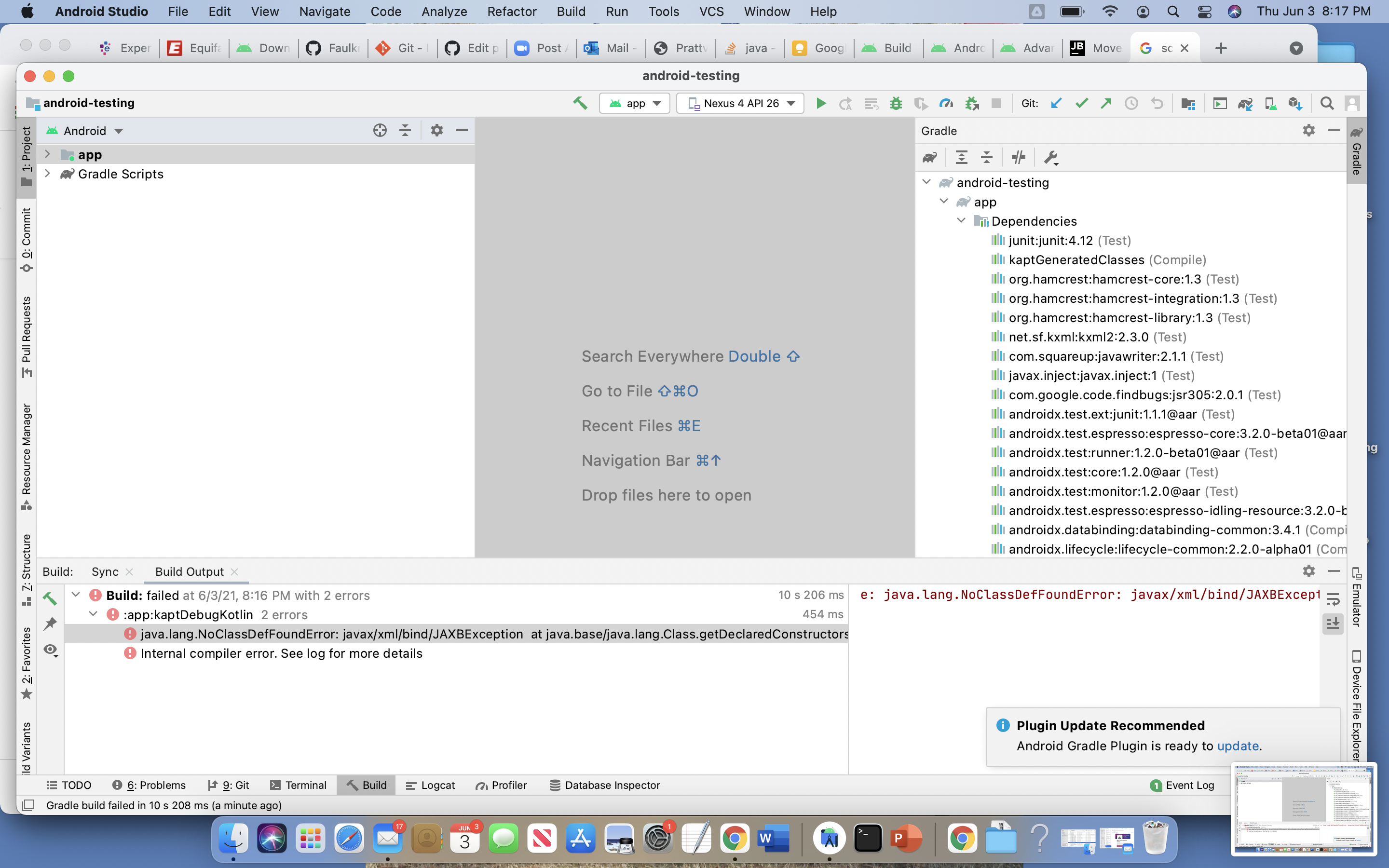Open the Nexus 4 API 26 device dropdown

tap(740, 103)
